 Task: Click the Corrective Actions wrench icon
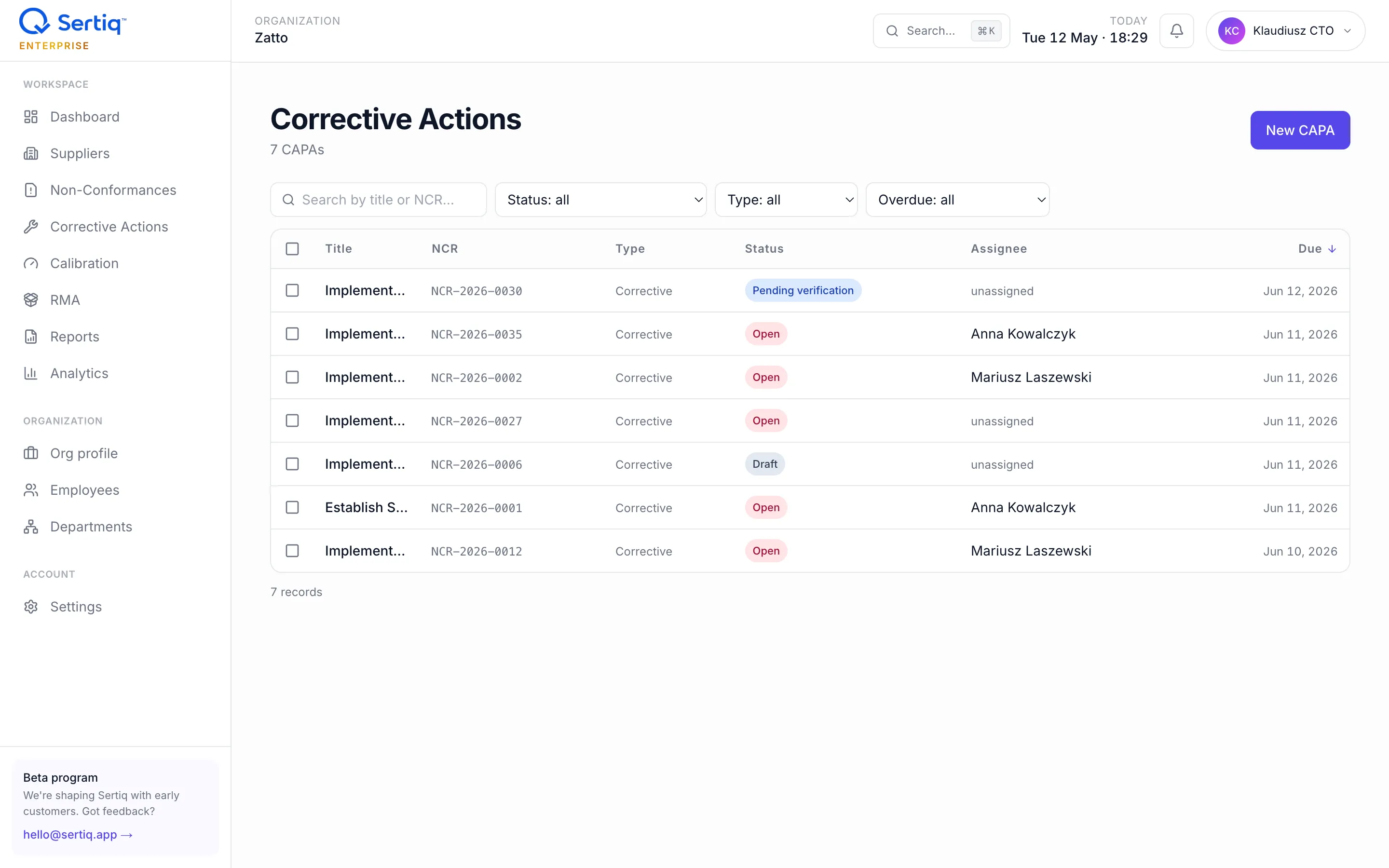(31, 227)
